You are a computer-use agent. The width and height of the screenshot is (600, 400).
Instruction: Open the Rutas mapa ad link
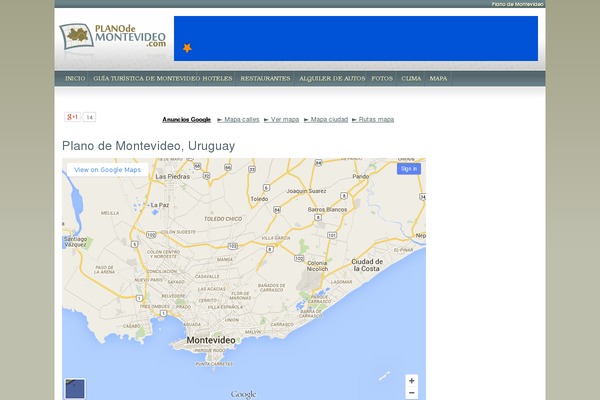point(373,119)
